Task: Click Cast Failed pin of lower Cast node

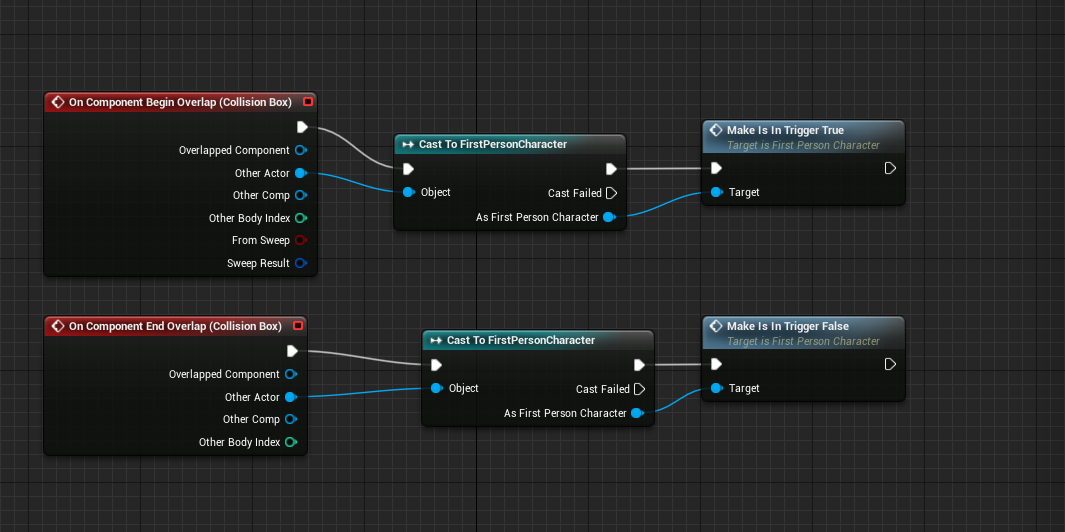Action: [638, 389]
